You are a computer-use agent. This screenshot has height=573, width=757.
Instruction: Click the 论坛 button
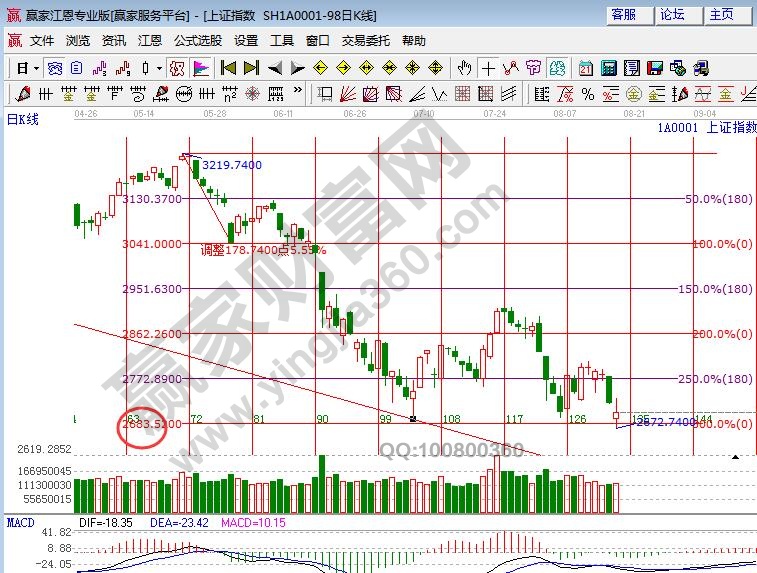[x=673, y=14]
